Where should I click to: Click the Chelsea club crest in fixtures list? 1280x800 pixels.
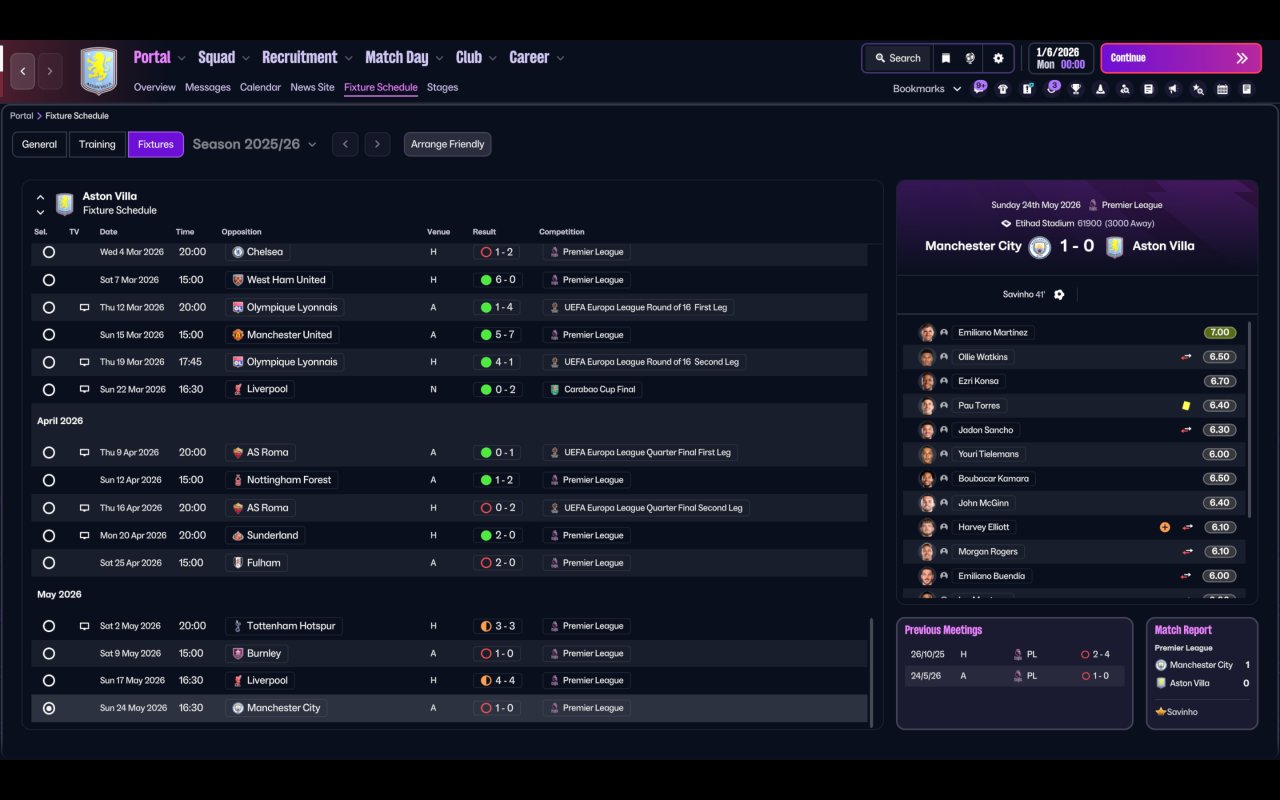click(238, 252)
